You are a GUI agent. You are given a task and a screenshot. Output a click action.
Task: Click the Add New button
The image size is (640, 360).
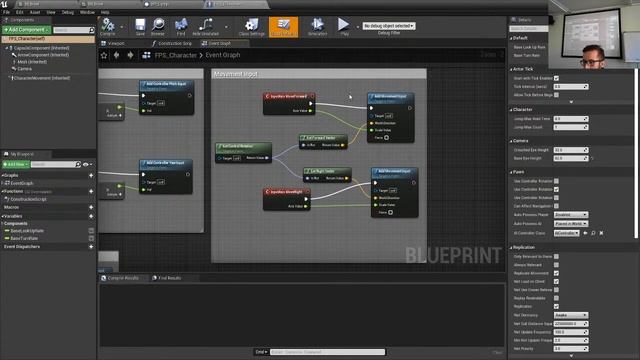(x=16, y=164)
